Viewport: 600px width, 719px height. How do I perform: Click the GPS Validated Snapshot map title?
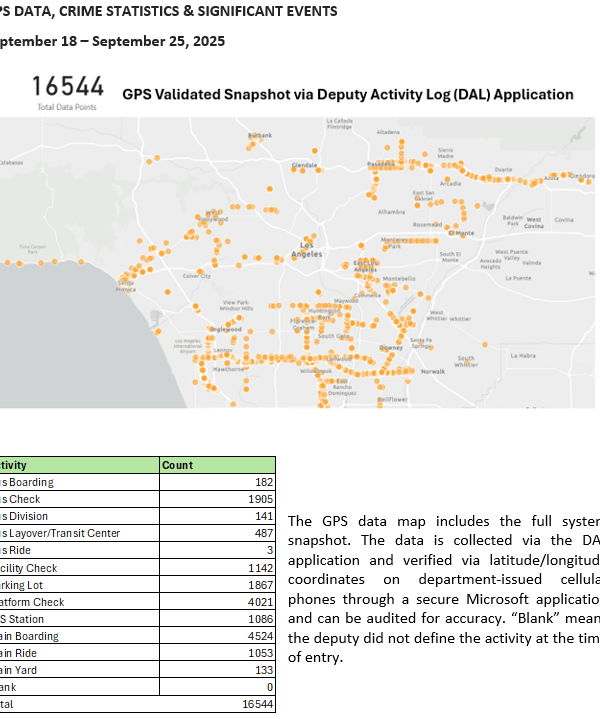(347, 94)
